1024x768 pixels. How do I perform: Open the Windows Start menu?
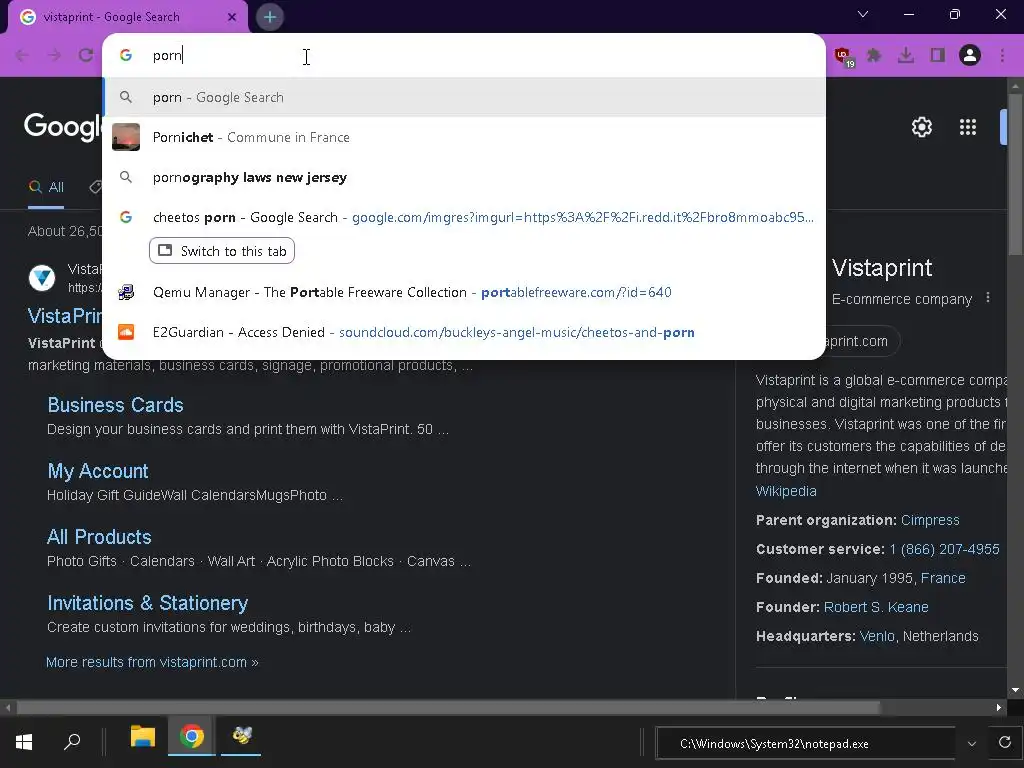(24, 741)
